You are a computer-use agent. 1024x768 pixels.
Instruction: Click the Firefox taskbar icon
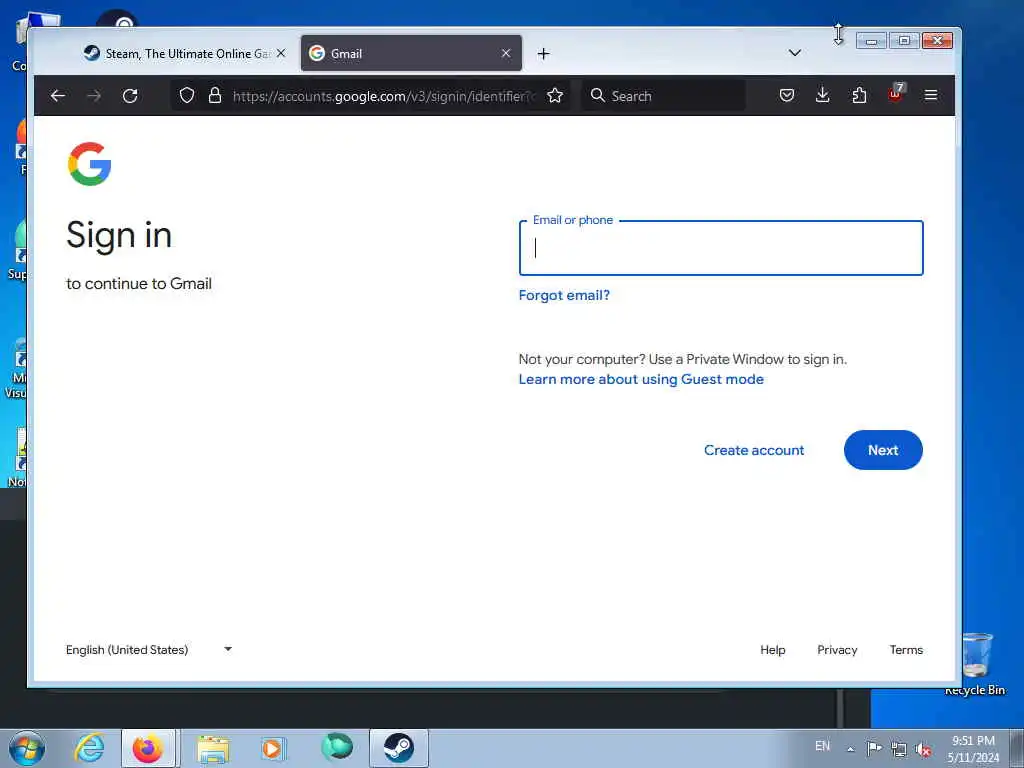pyautogui.click(x=148, y=748)
